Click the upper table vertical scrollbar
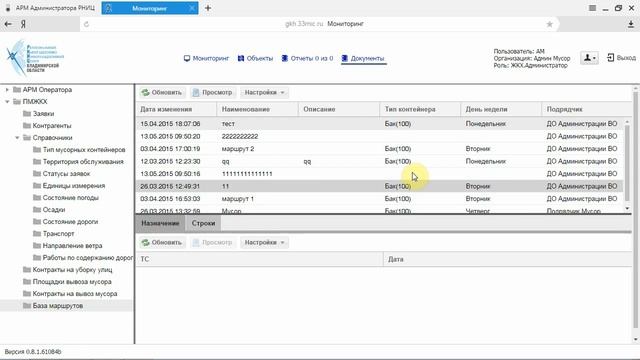This screenshot has width=640, height=360. [x=627, y=163]
